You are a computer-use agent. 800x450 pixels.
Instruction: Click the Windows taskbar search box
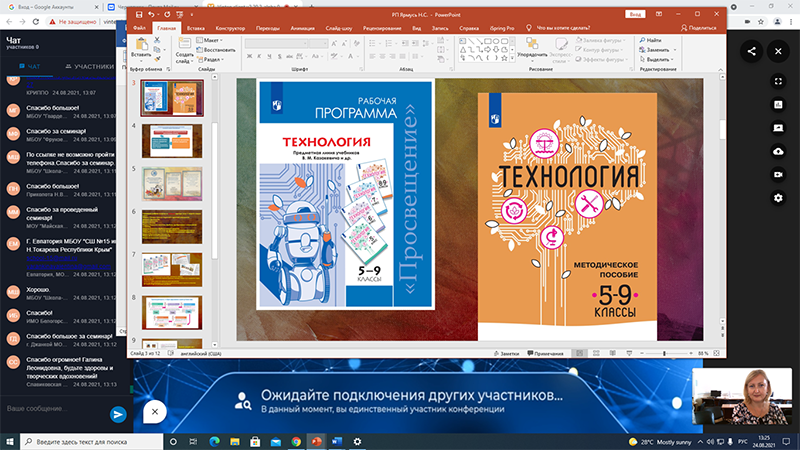click(92, 441)
